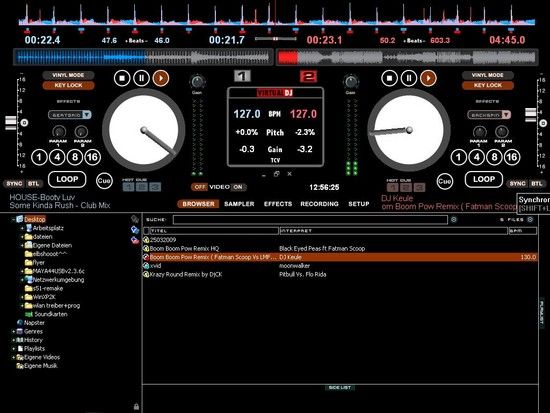550x413 pixels.
Task: Tick the checkbox in the Titel column header
Action: [146, 231]
